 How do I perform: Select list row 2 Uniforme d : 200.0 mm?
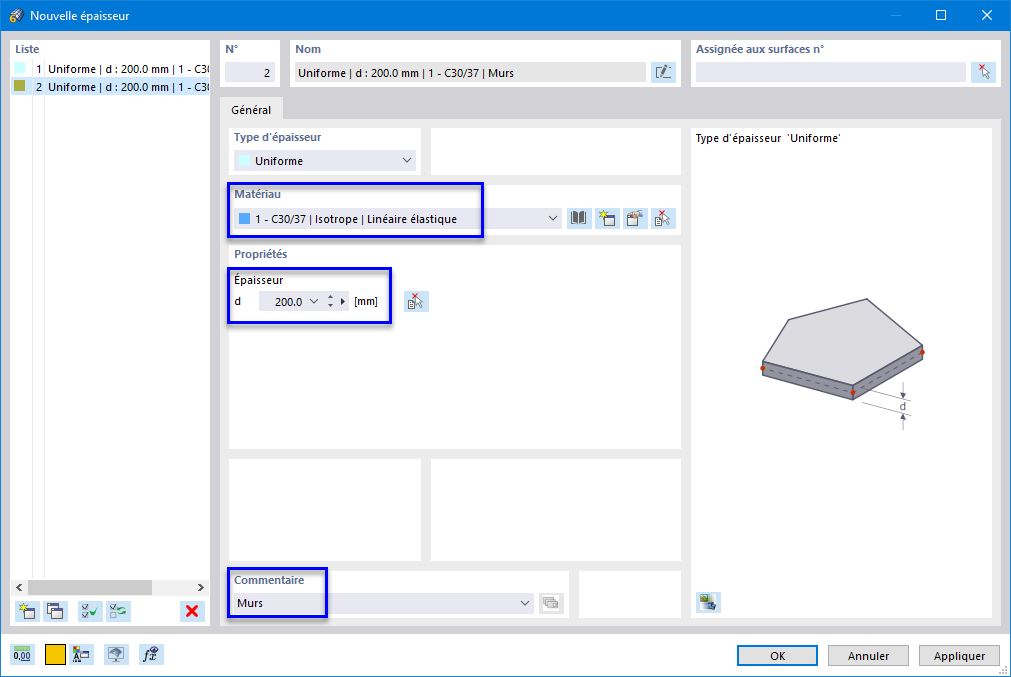click(110, 86)
